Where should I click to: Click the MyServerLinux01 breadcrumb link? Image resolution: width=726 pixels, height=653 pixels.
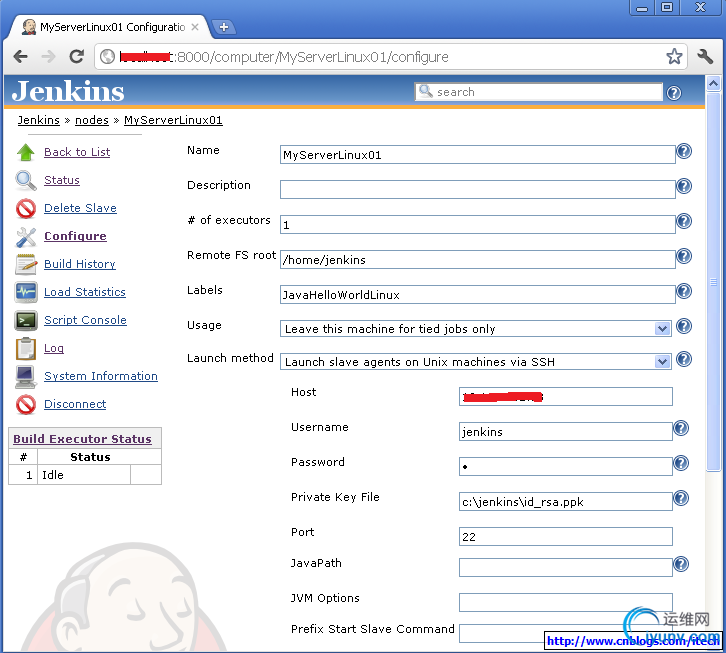coord(173,120)
